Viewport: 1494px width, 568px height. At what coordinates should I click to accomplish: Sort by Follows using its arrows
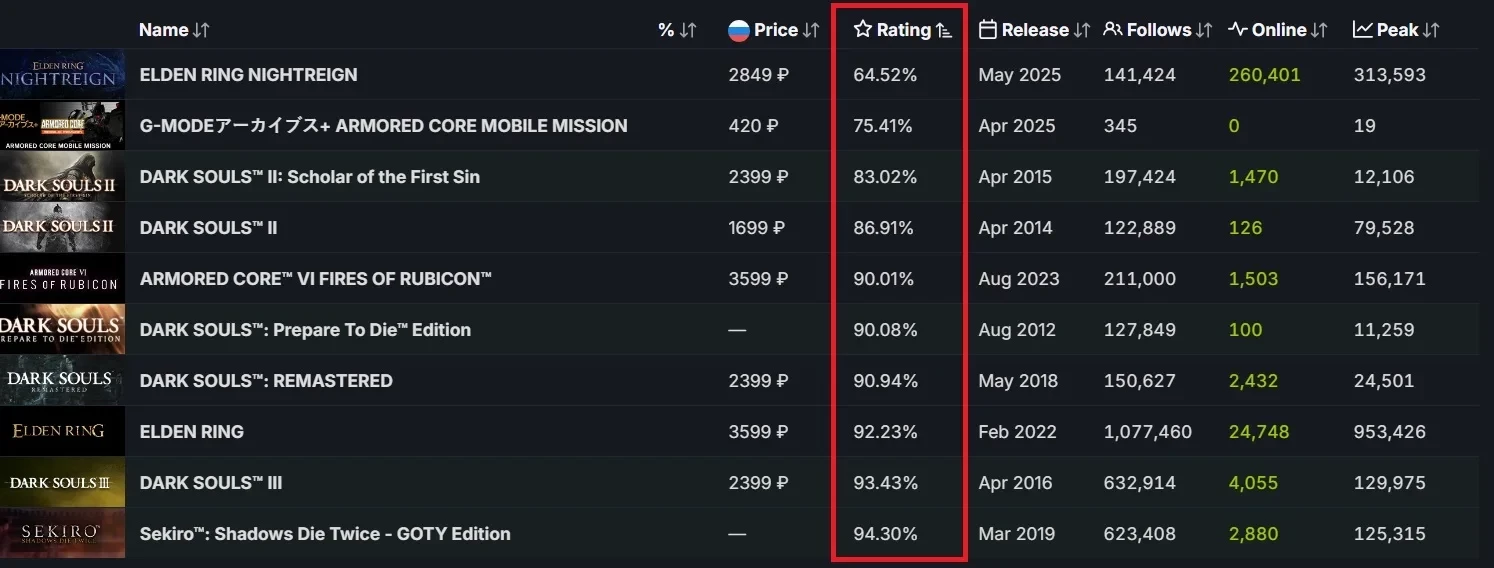tap(1204, 30)
